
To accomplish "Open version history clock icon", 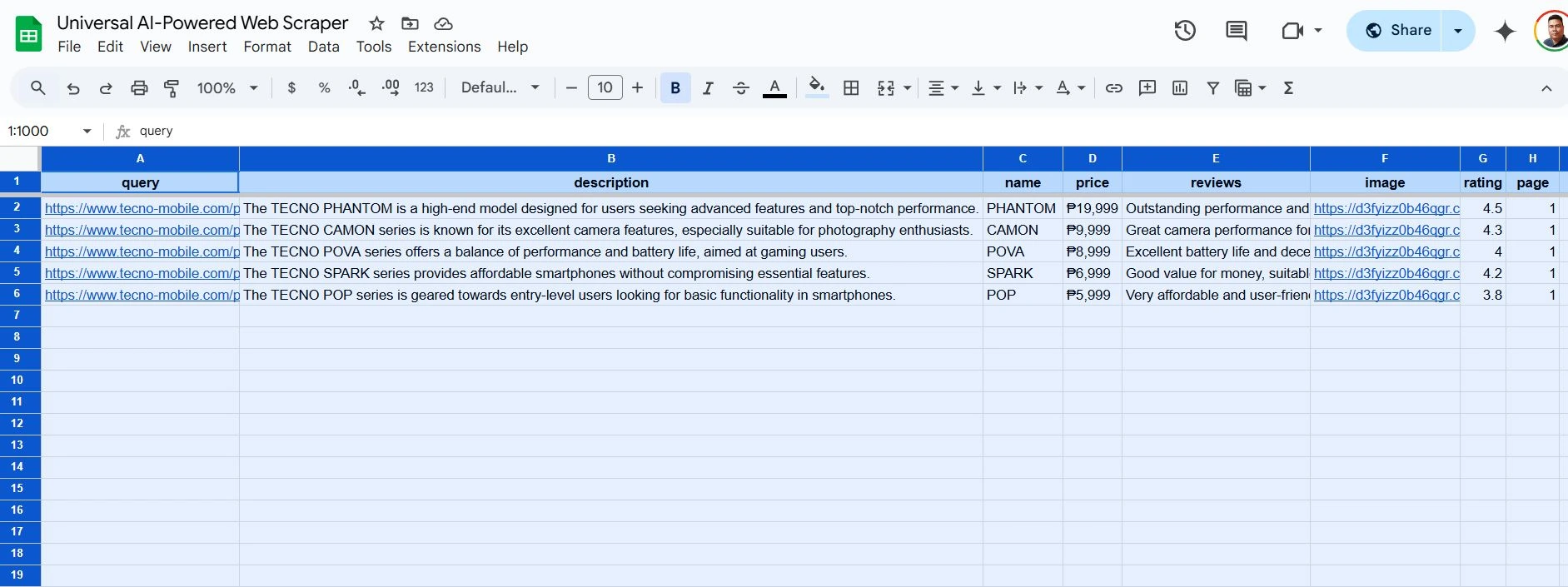I will 1184,31.
